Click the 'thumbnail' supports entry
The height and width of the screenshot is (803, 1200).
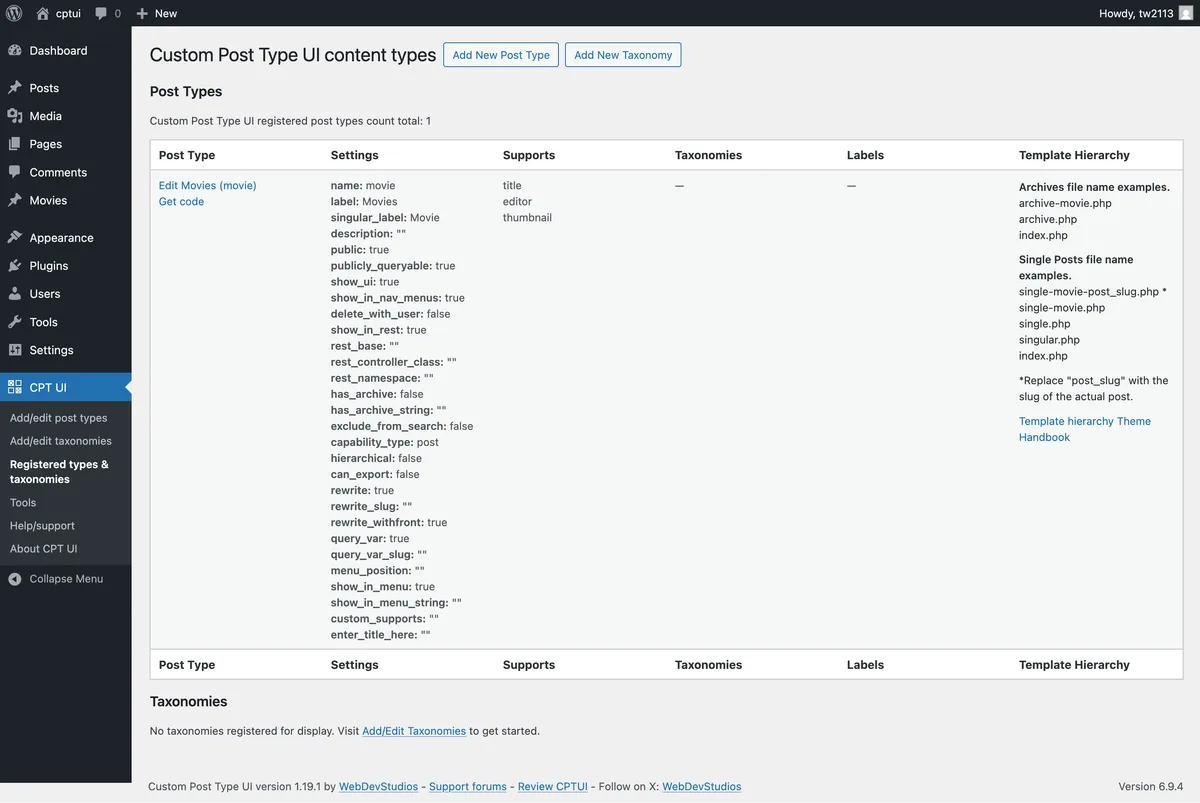tap(527, 217)
